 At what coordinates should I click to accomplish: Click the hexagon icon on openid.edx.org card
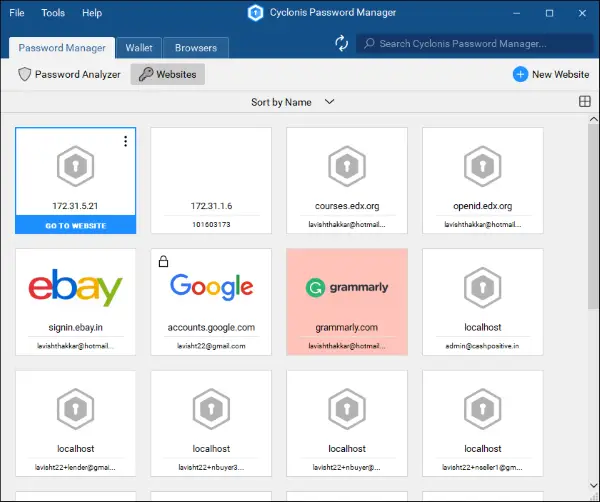point(483,166)
